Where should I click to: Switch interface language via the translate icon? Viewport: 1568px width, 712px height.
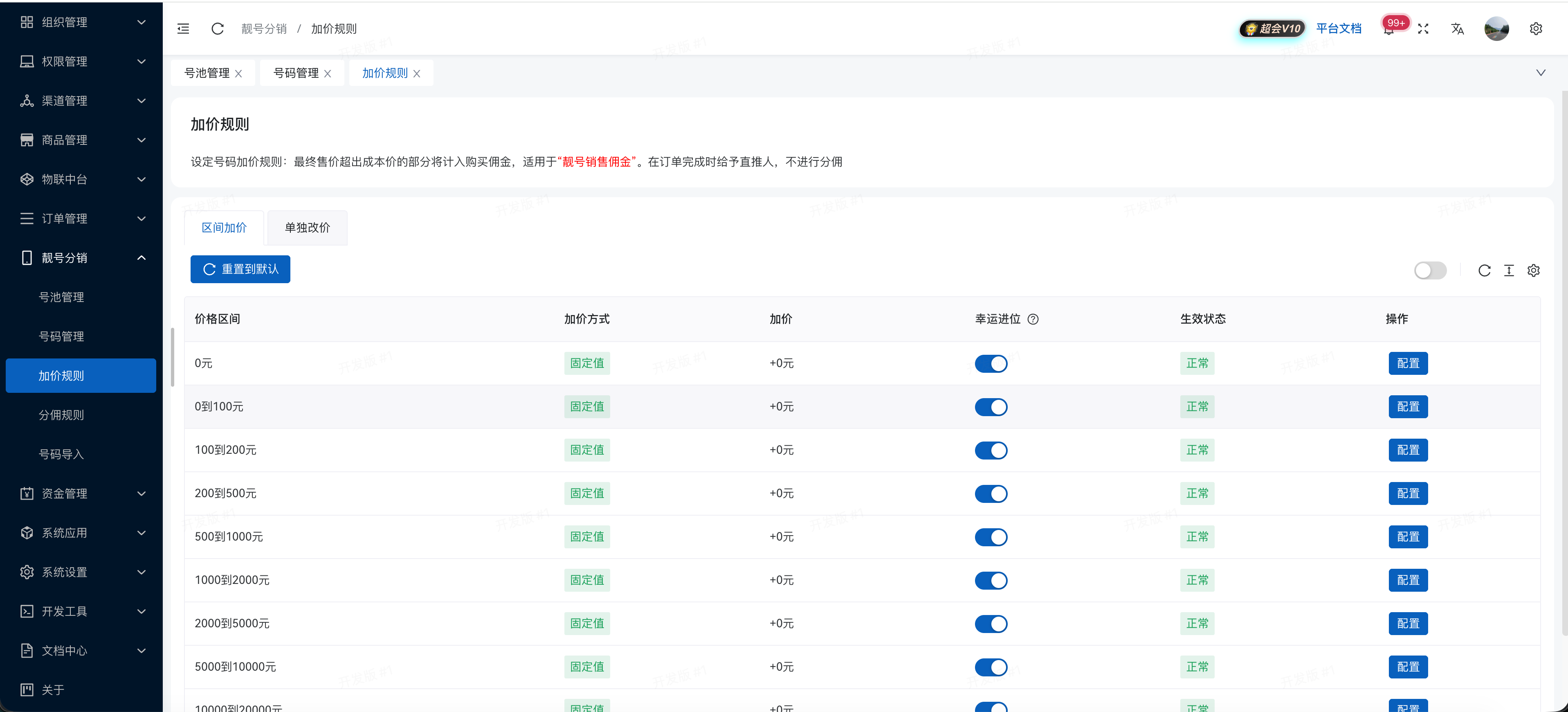(1458, 29)
